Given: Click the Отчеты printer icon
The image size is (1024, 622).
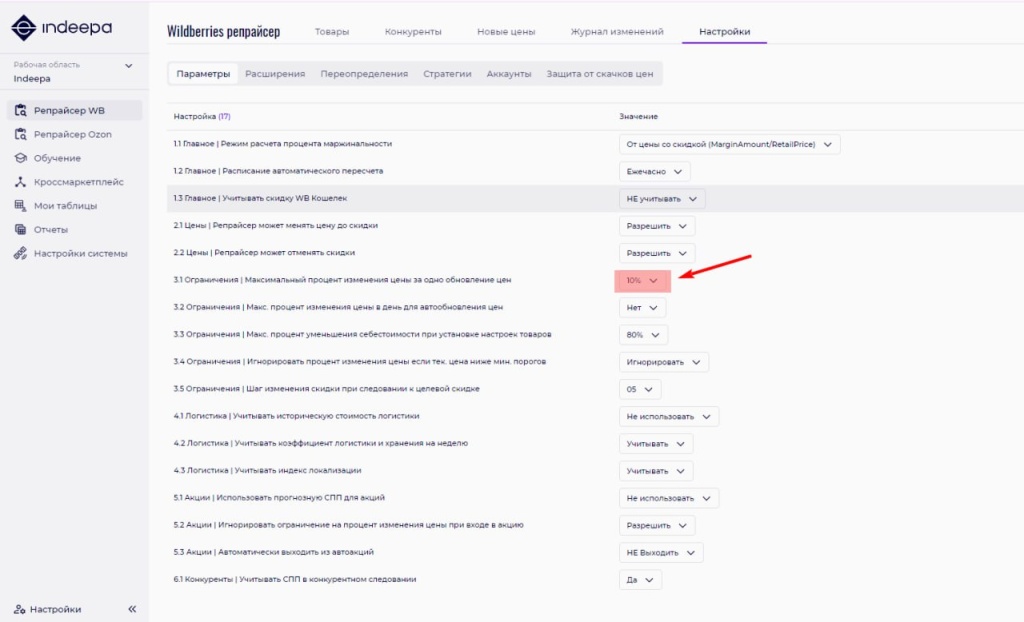Looking at the screenshot, I should [x=21, y=229].
